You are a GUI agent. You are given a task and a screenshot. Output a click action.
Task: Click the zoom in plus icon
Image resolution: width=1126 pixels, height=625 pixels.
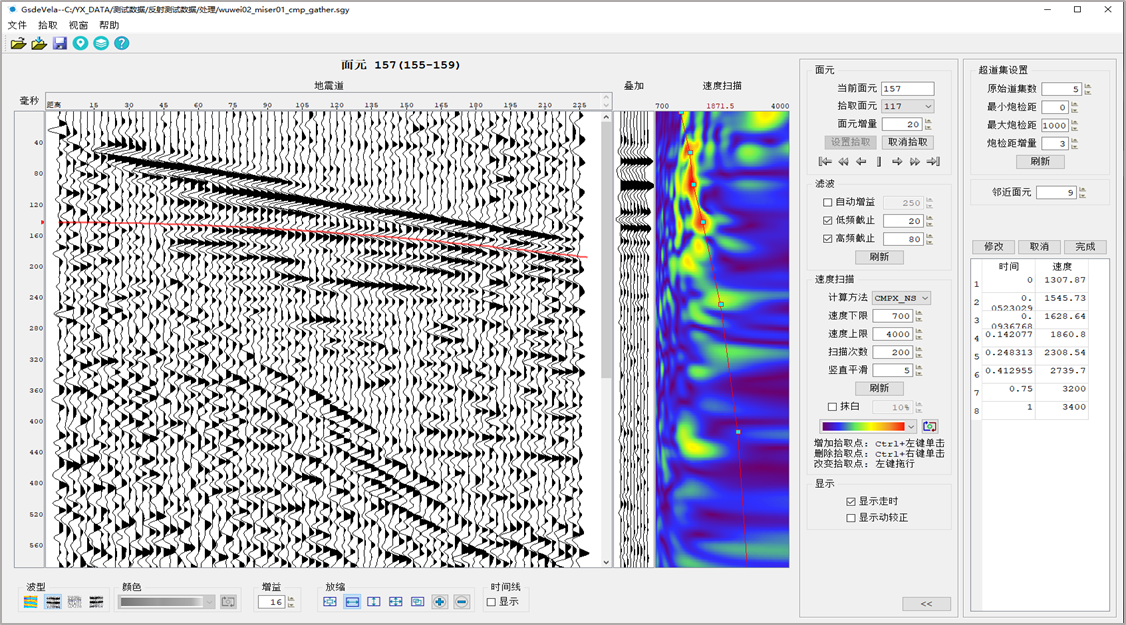click(x=440, y=602)
